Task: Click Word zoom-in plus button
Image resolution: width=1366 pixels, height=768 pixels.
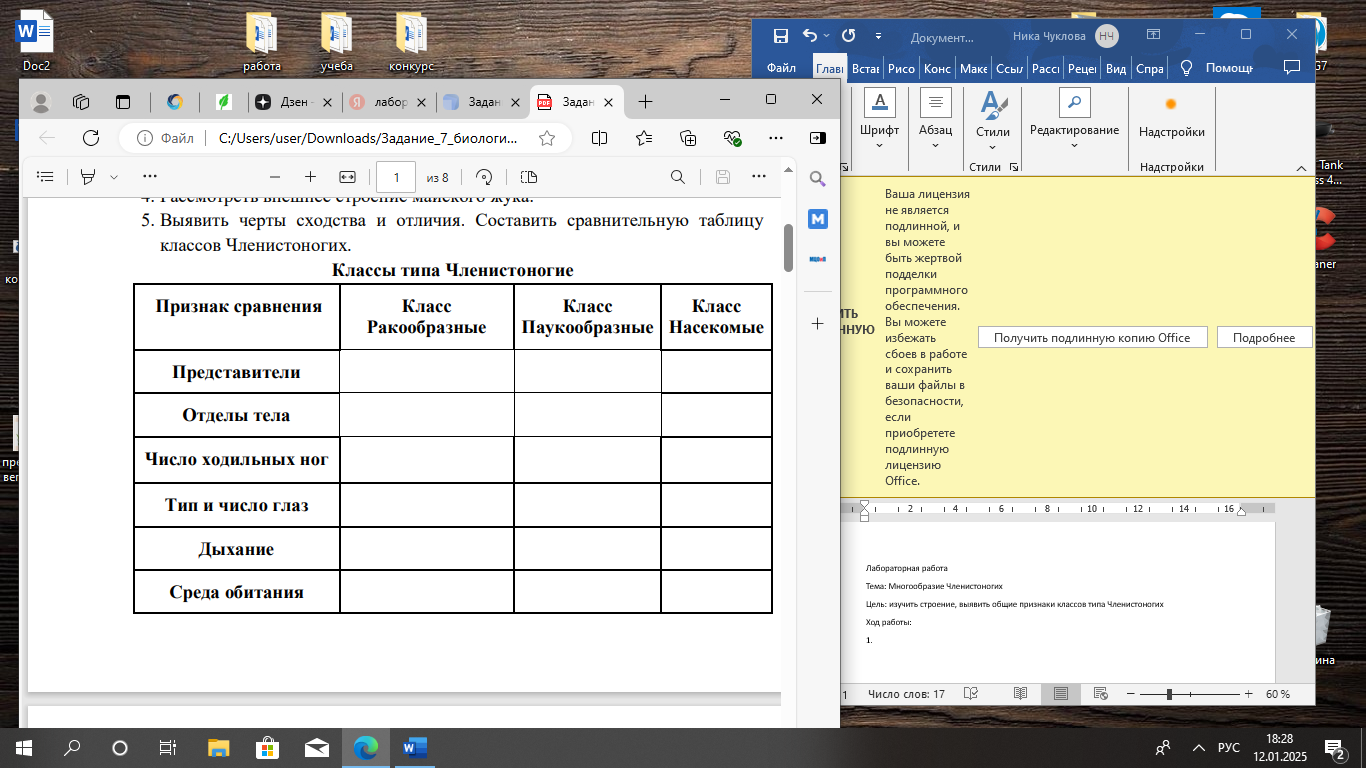Action: (1248, 693)
